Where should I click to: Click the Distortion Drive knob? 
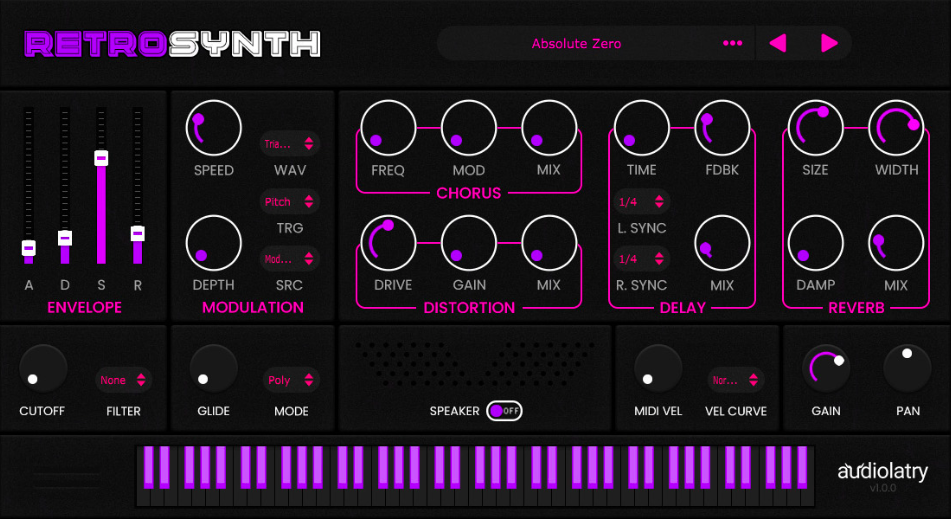(388, 243)
